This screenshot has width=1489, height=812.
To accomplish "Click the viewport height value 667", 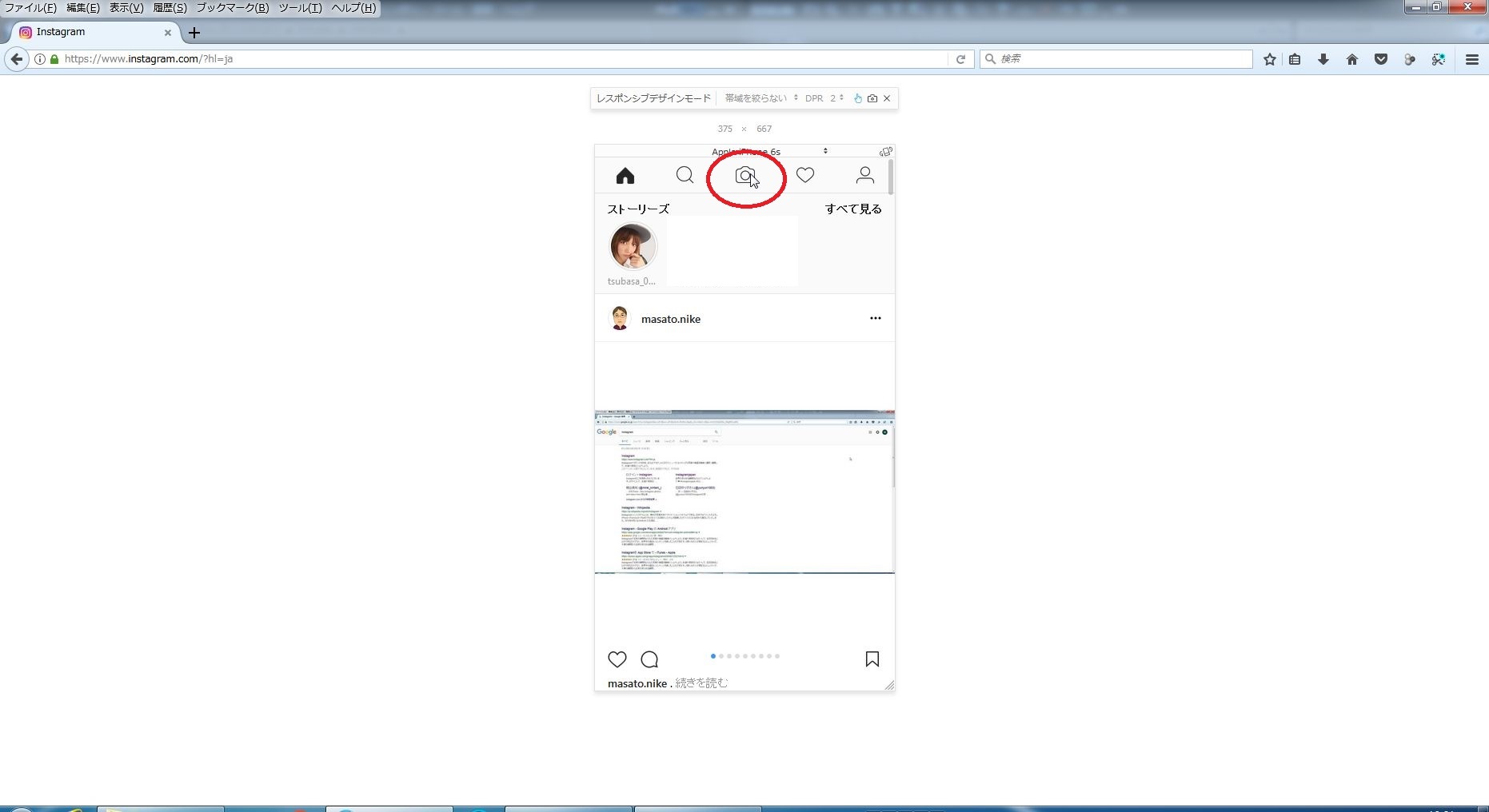I will (764, 129).
